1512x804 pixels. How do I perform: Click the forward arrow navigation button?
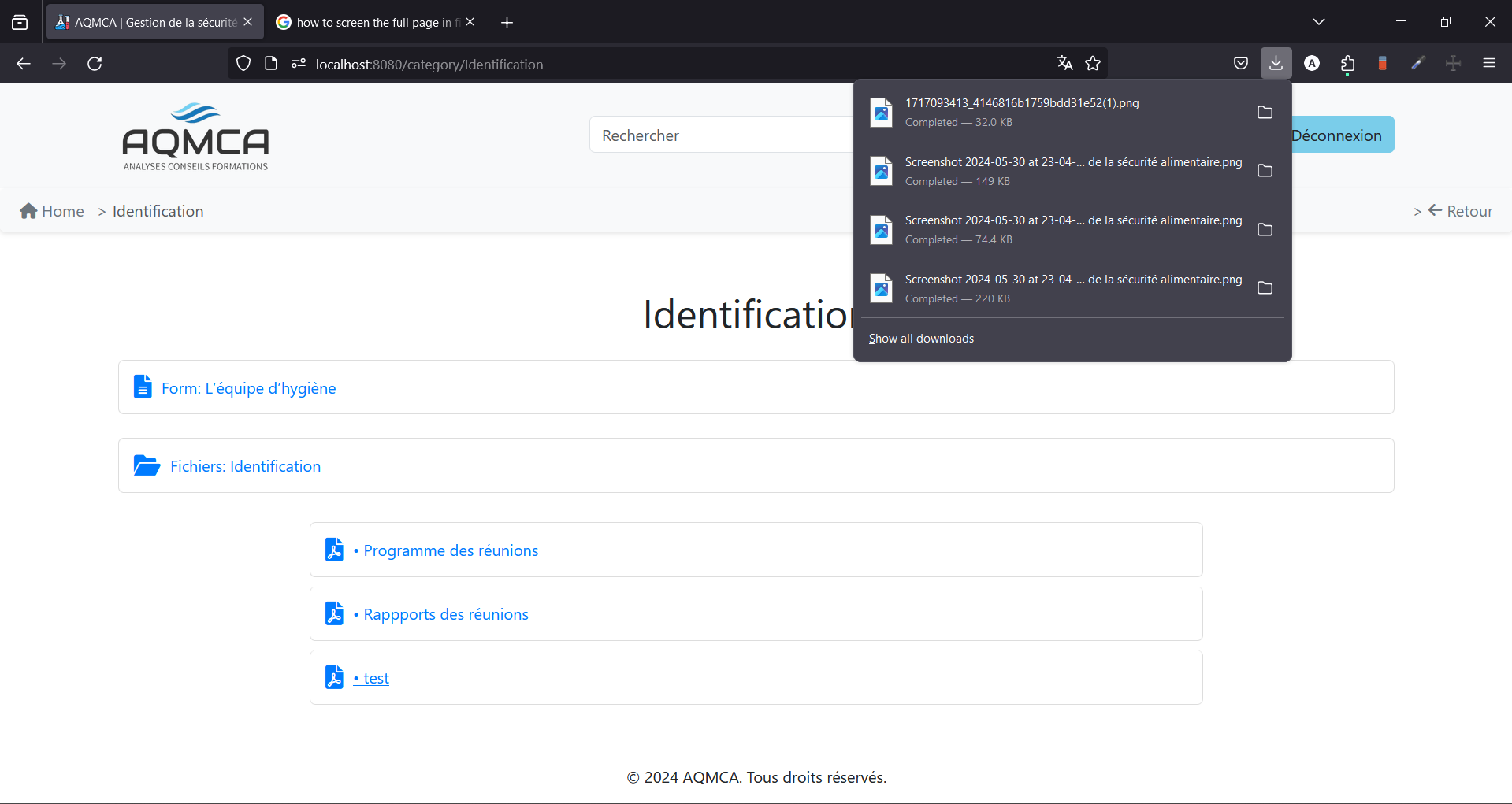pyautogui.click(x=59, y=64)
